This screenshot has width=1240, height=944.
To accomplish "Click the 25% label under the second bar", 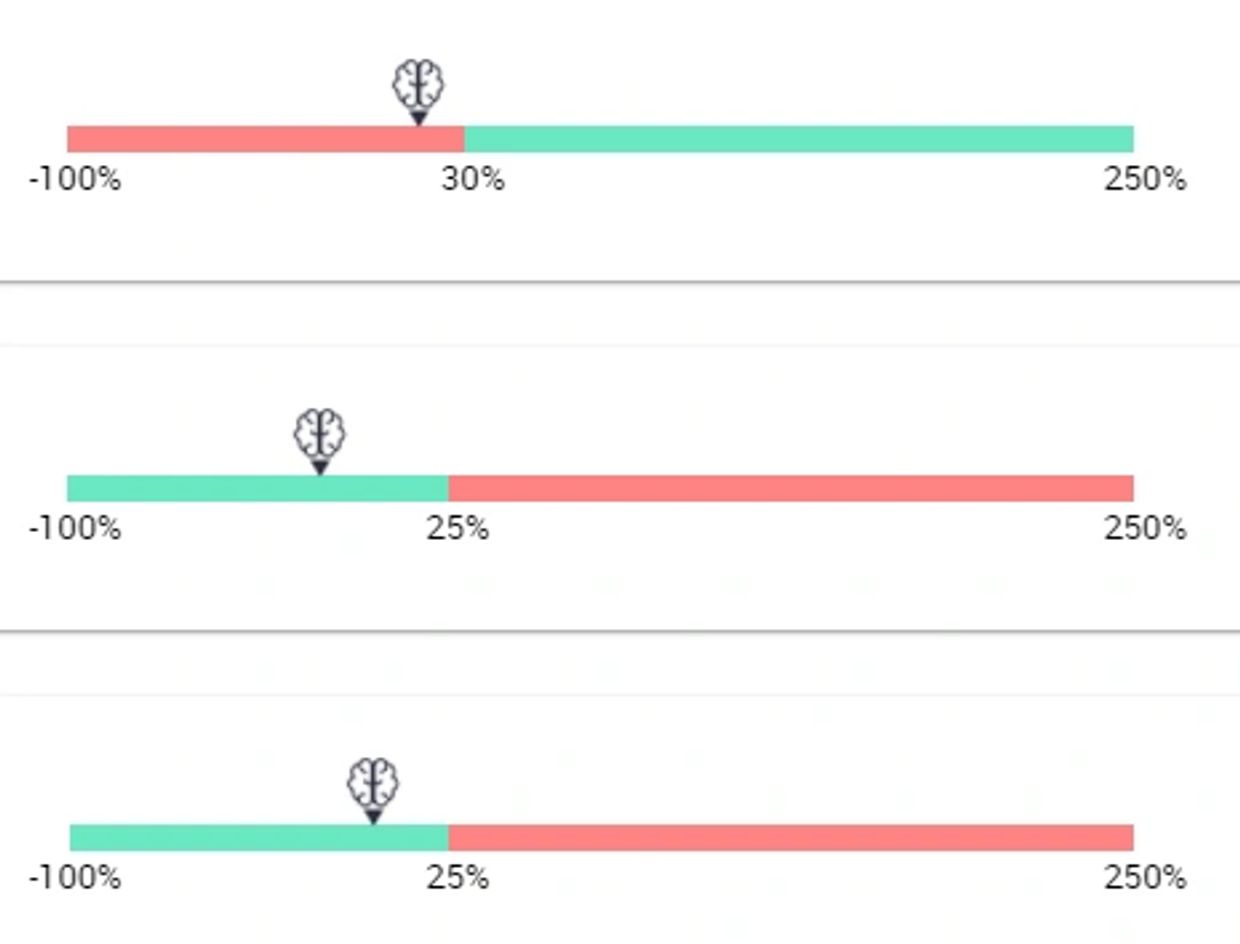I will (458, 528).
